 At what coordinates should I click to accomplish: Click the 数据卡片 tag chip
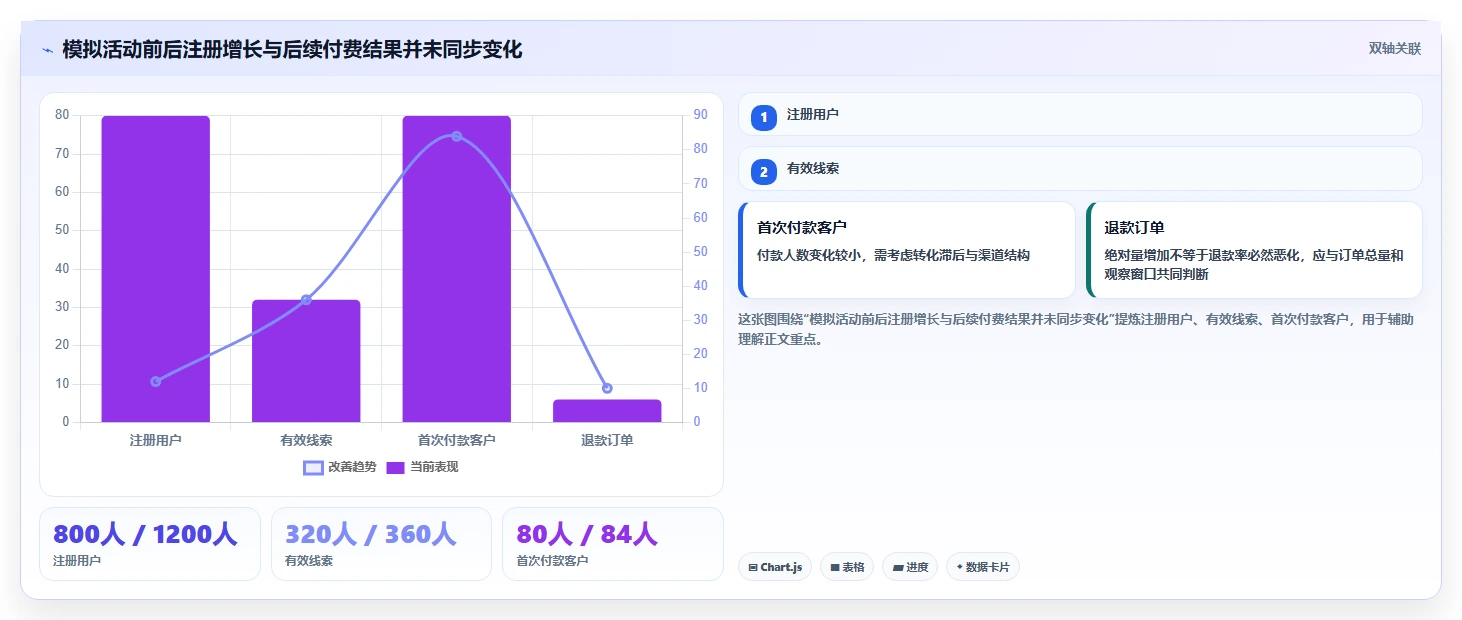click(983, 567)
